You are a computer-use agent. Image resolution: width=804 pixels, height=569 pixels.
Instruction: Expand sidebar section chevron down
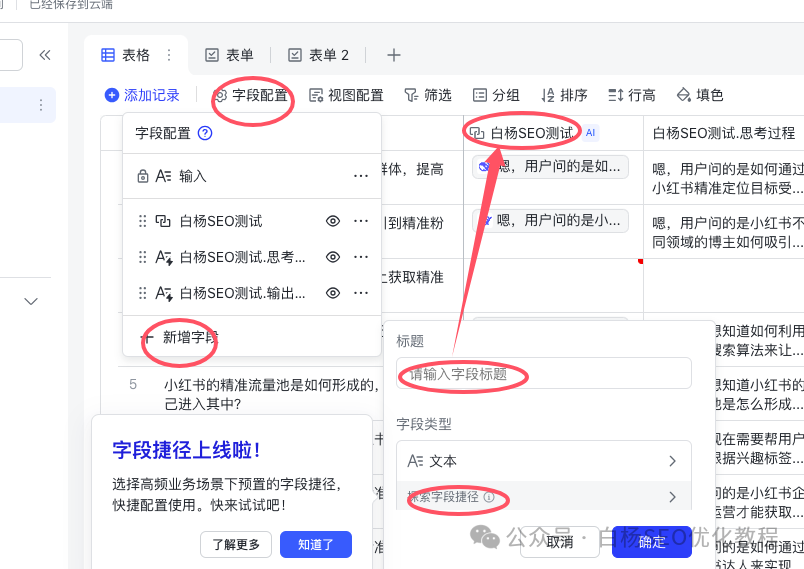[x=31, y=301]
